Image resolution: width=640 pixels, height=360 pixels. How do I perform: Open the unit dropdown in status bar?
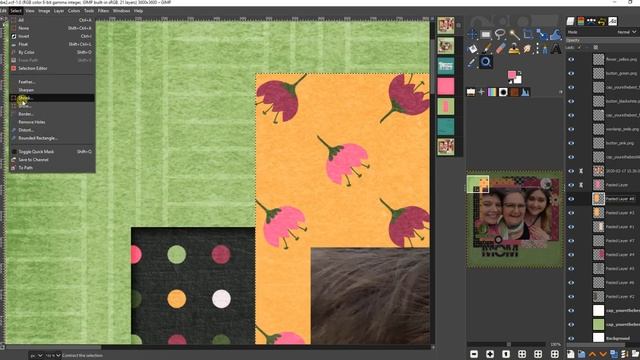click(35, 356)
